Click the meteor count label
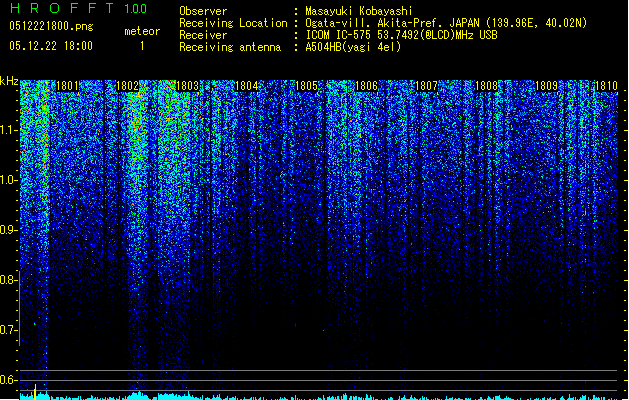The image size is (629, 400). click(x=142, y=31)
